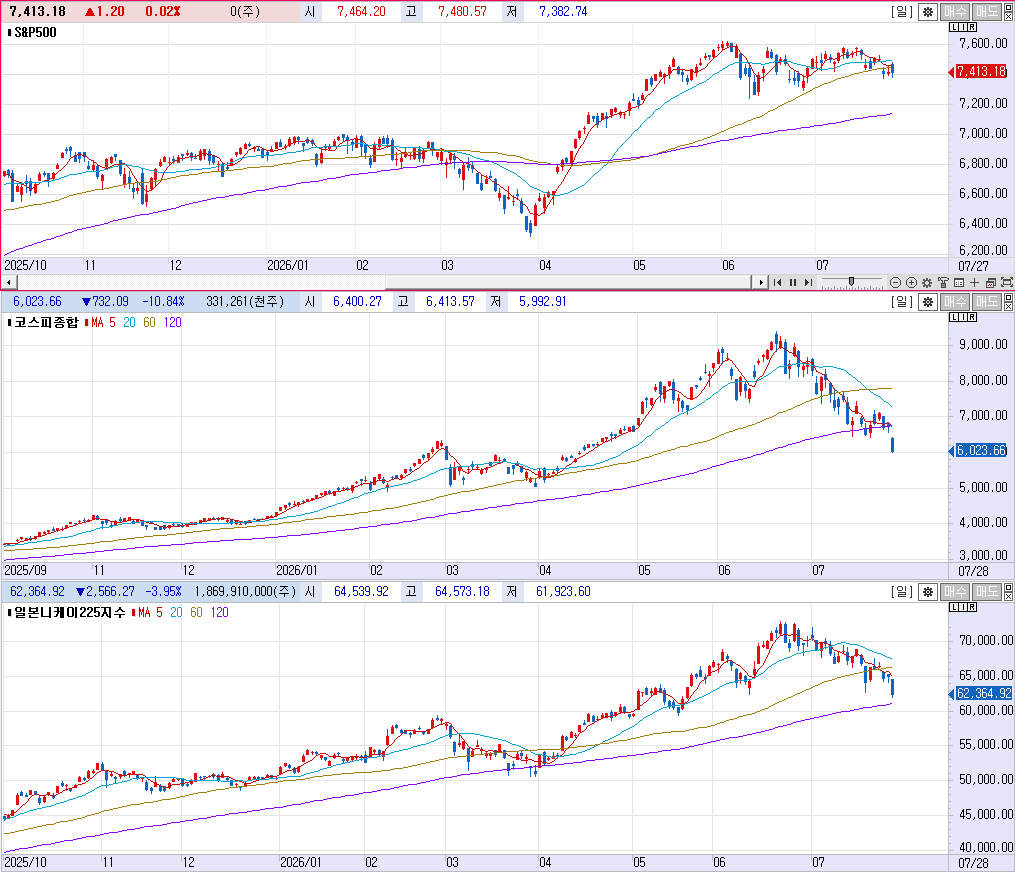The height and width of the screenshot is (872, 1015).
Task: Toggle L scale button on 일본니케이225지수 chart
Action: [953, 607]
